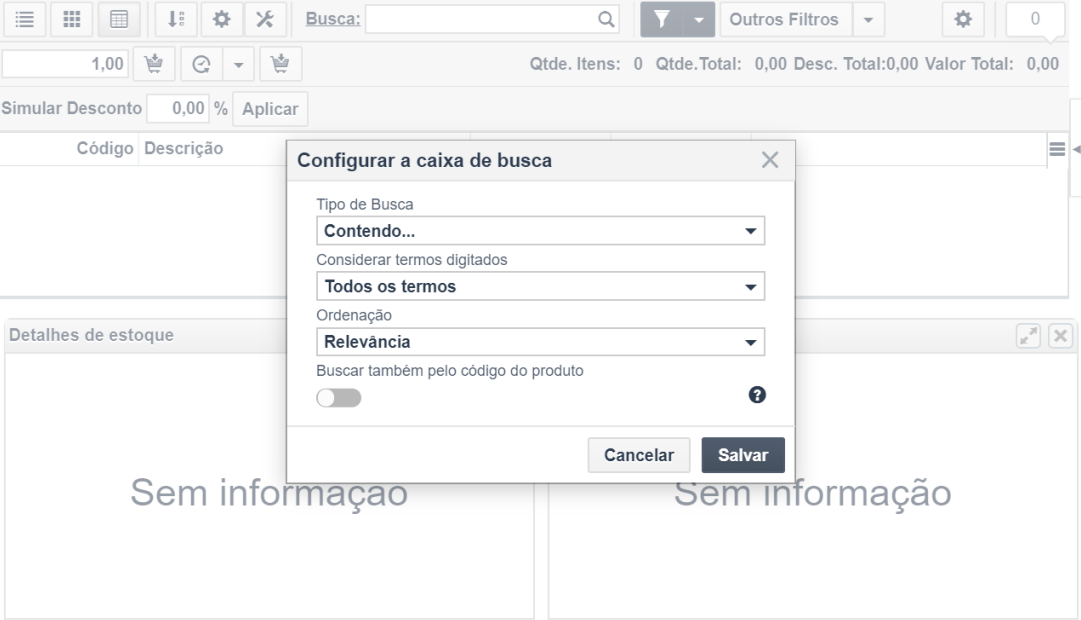This screenshot has height=620, width=1081.
Task: Click the tools wrench icon
Action: (265, 19)
